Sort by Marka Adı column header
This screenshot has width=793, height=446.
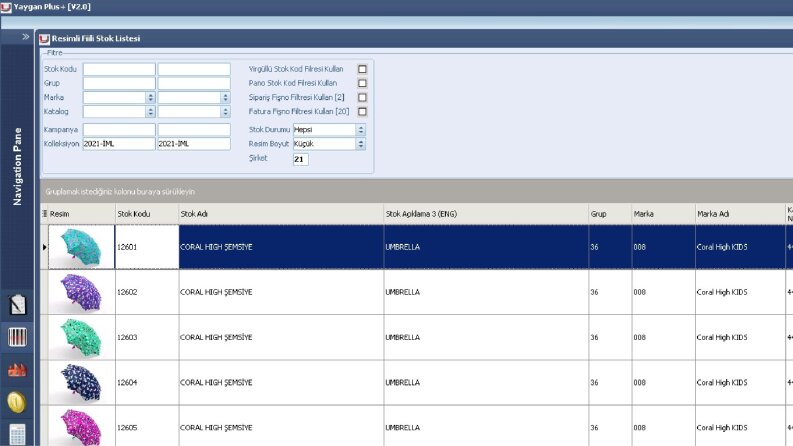point(740,214)
